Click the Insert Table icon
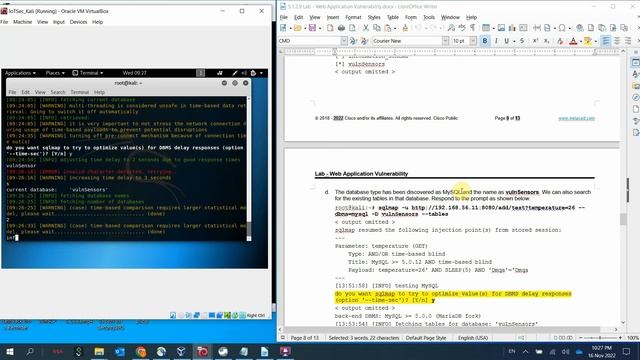640x360 pixels. [486, 28]
